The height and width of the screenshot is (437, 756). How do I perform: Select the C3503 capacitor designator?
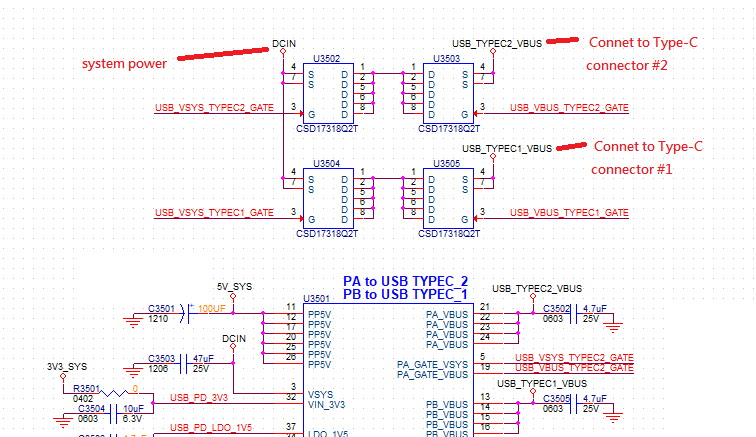click(161, 359)
